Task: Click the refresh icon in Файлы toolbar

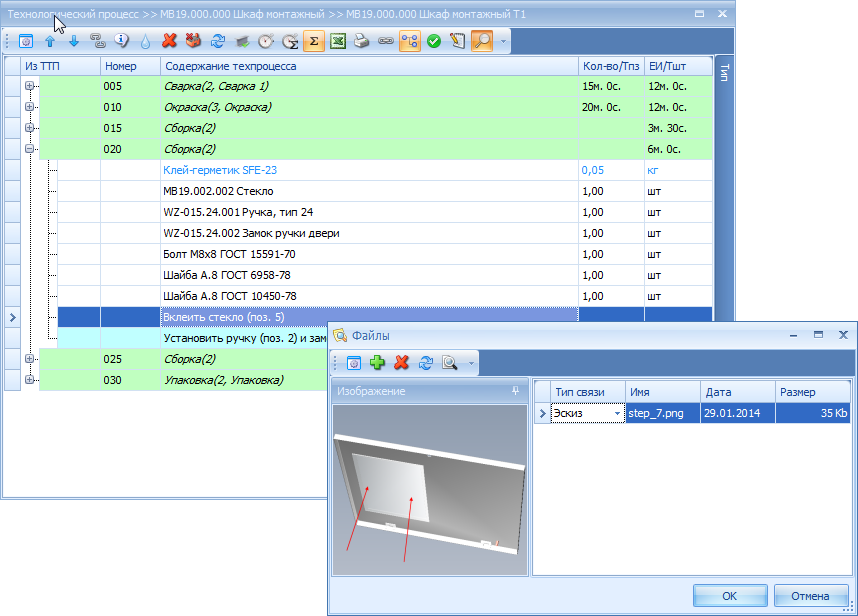Action: [426, 363]
